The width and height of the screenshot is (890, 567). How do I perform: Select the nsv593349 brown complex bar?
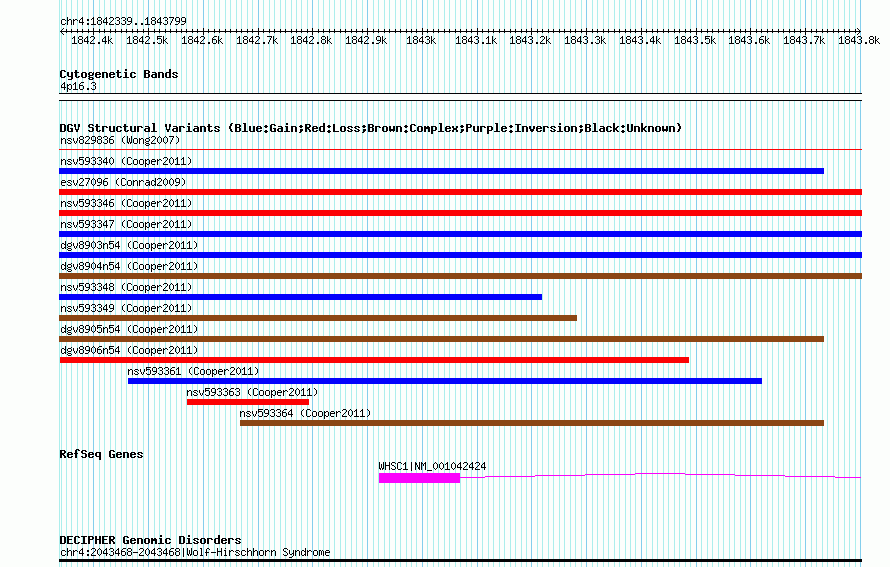[x=318, y=318]
